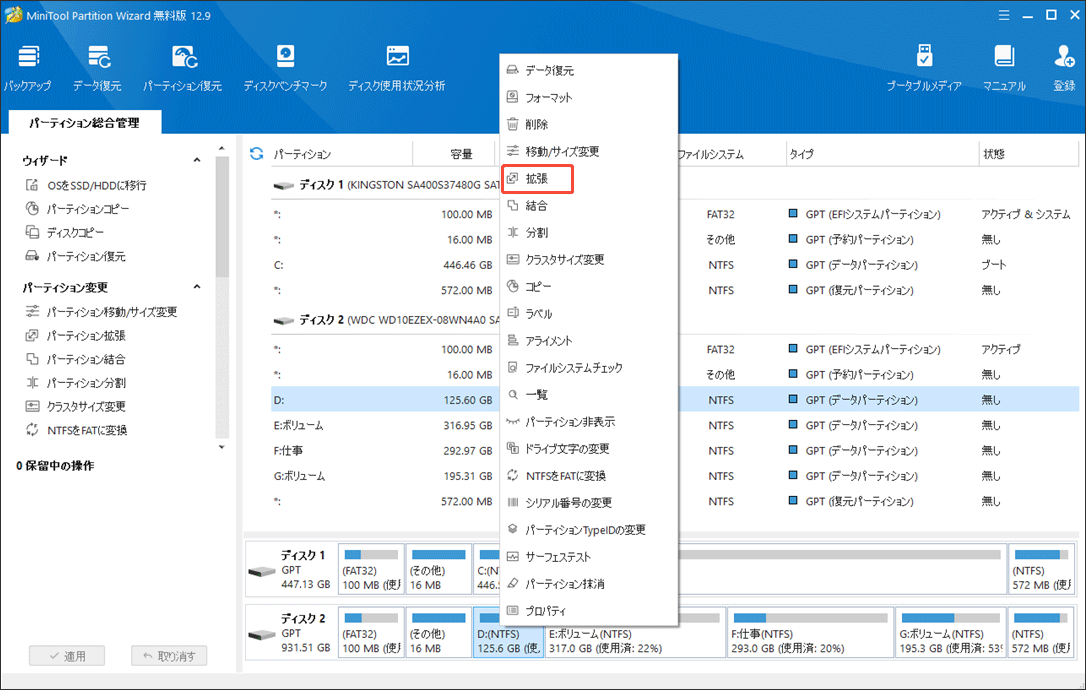Select the ディスク 2 WDC row
Image resolution: width=1086 pixels, height=690 pixels.
pyautogui.click(x=385, y=320)
